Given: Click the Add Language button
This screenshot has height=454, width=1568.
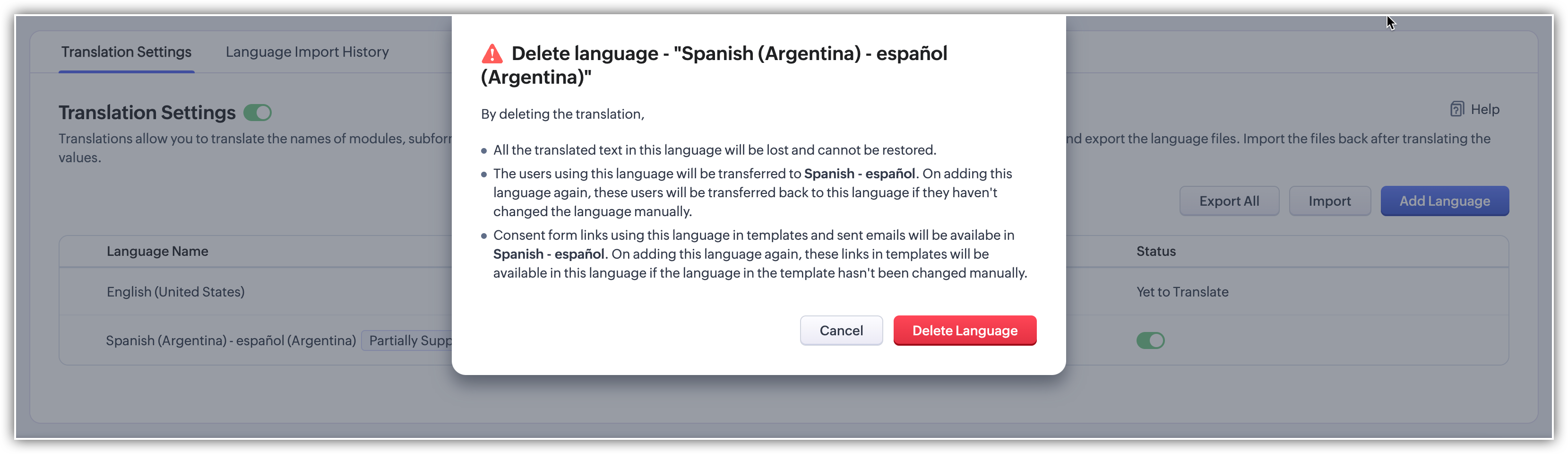Looking at the screenshot, I should click(x=1444, y=201).
